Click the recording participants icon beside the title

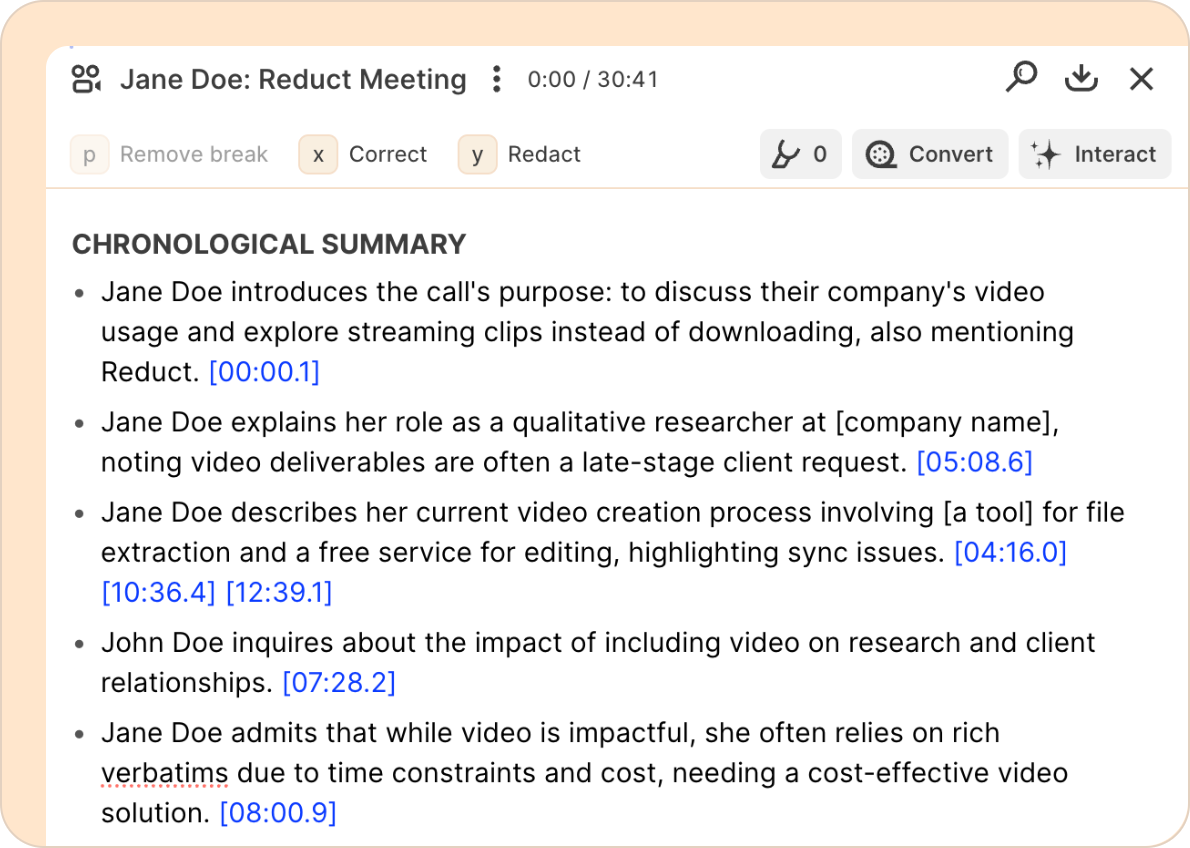point(86,79)
